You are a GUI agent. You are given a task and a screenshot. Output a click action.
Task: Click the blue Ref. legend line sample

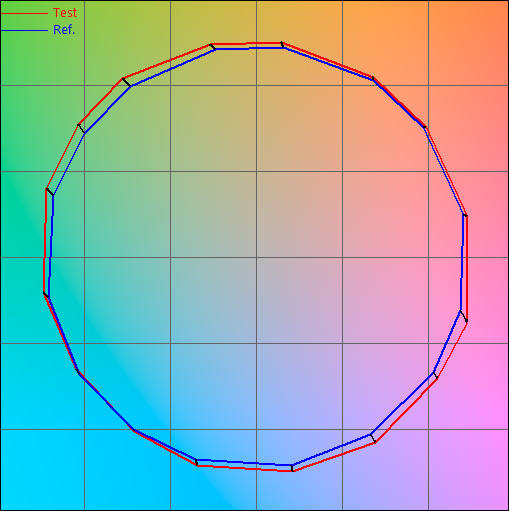[25, 31]
